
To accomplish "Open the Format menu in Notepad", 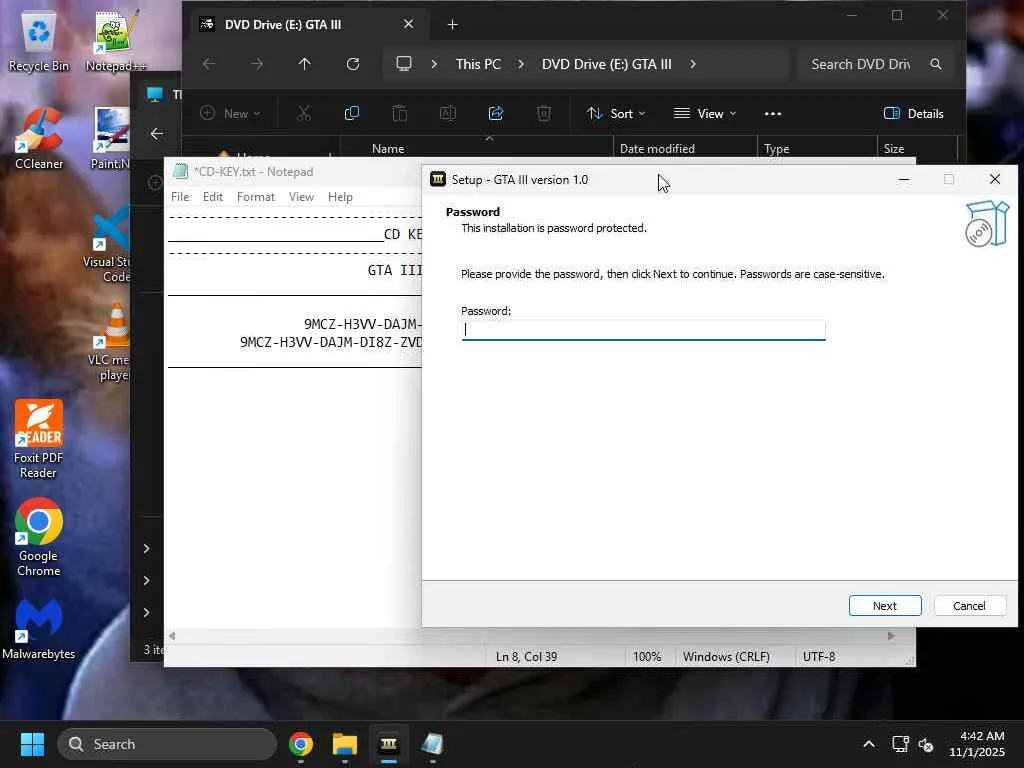I will (256, 197).
